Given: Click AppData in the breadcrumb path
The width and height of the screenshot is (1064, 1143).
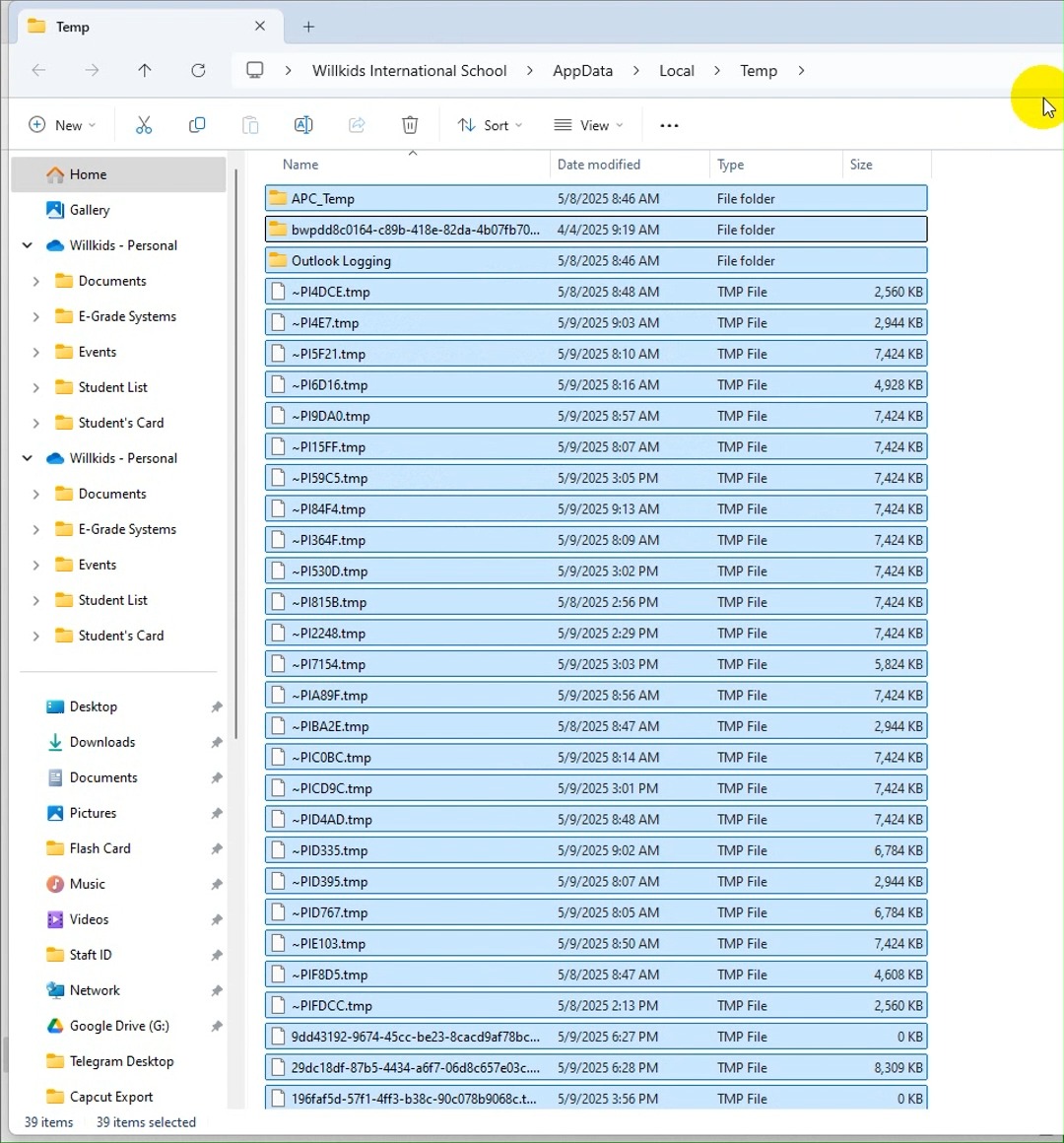Looking at the screenshot, I should click(582, 71).
